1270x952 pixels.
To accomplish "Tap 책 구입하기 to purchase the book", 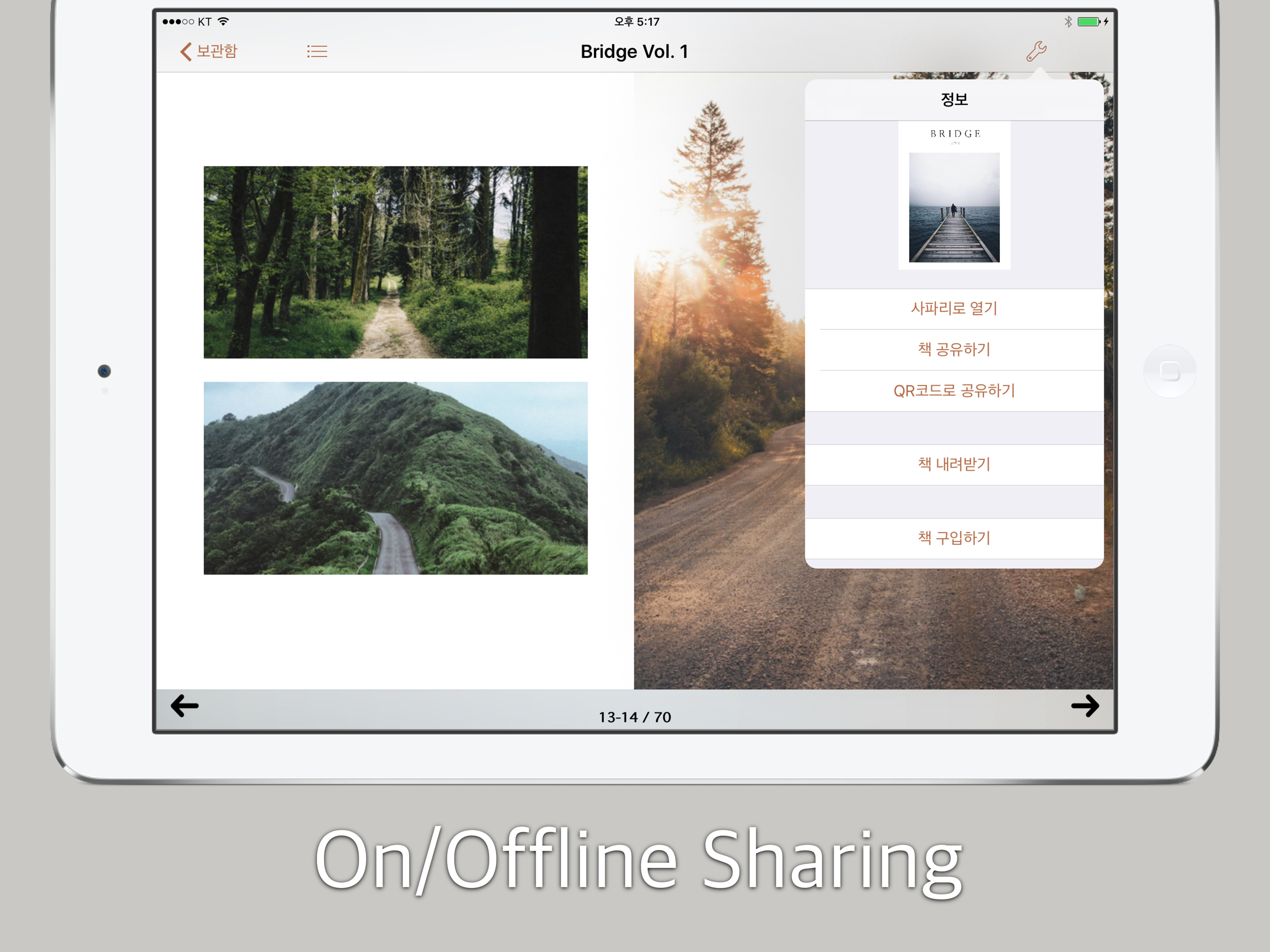I will [953, 538].
